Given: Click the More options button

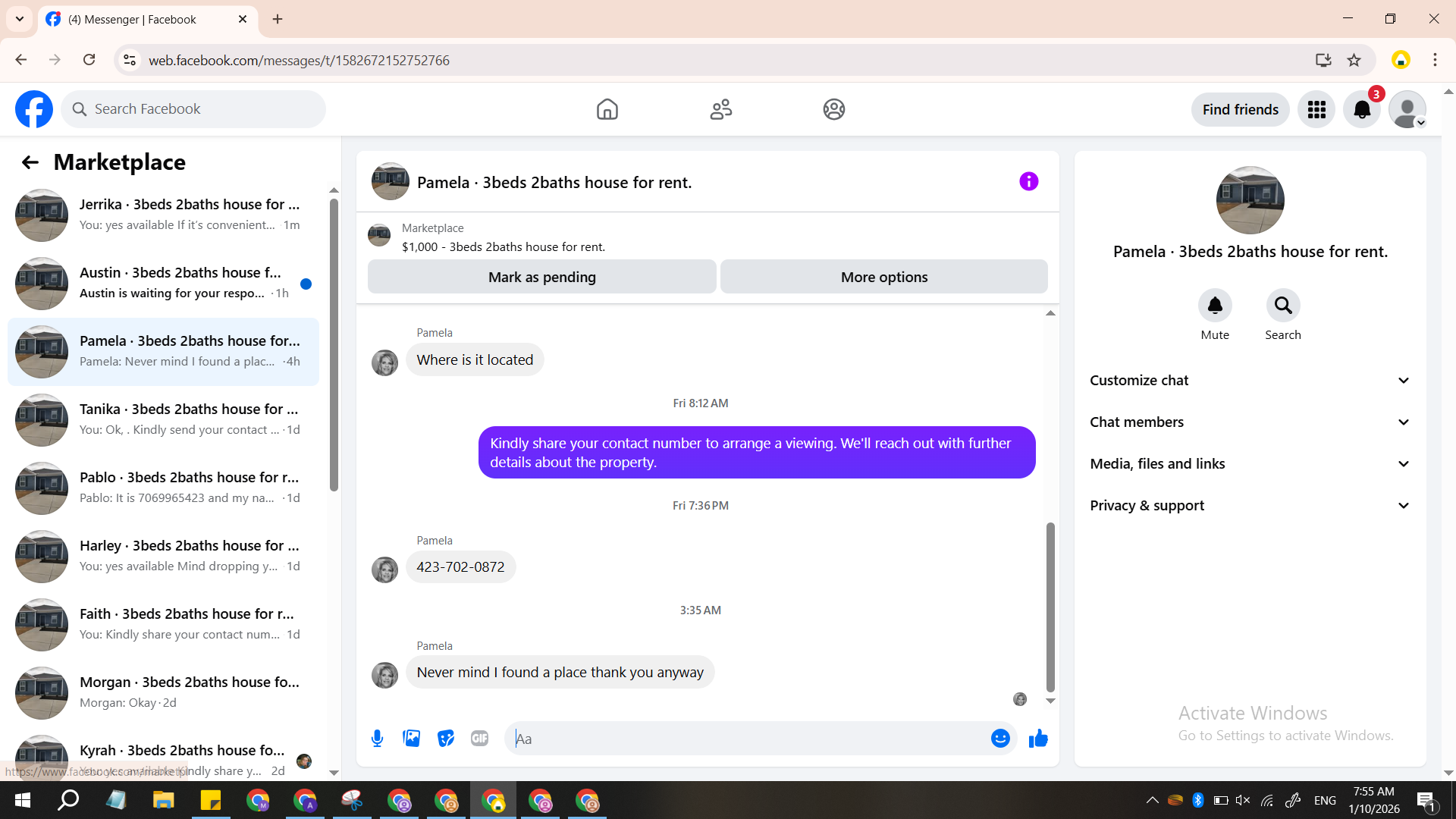Looking at the screenshot, I should tap(883, 277).
